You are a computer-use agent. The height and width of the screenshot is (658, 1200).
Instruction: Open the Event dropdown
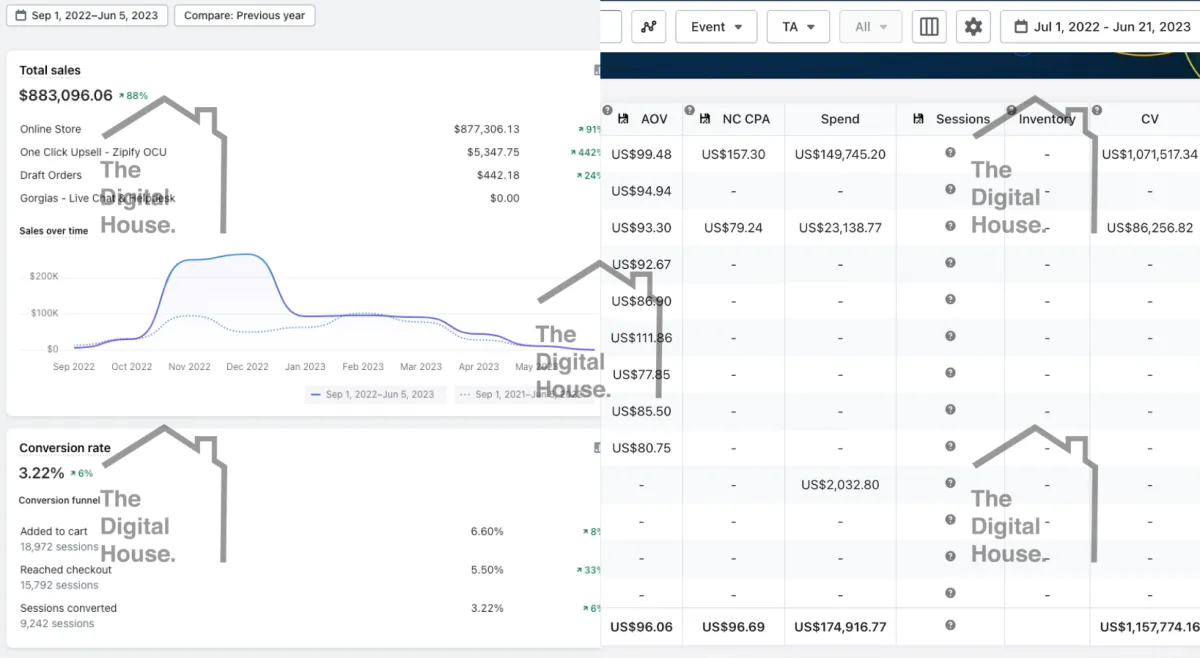coord(716,27)
